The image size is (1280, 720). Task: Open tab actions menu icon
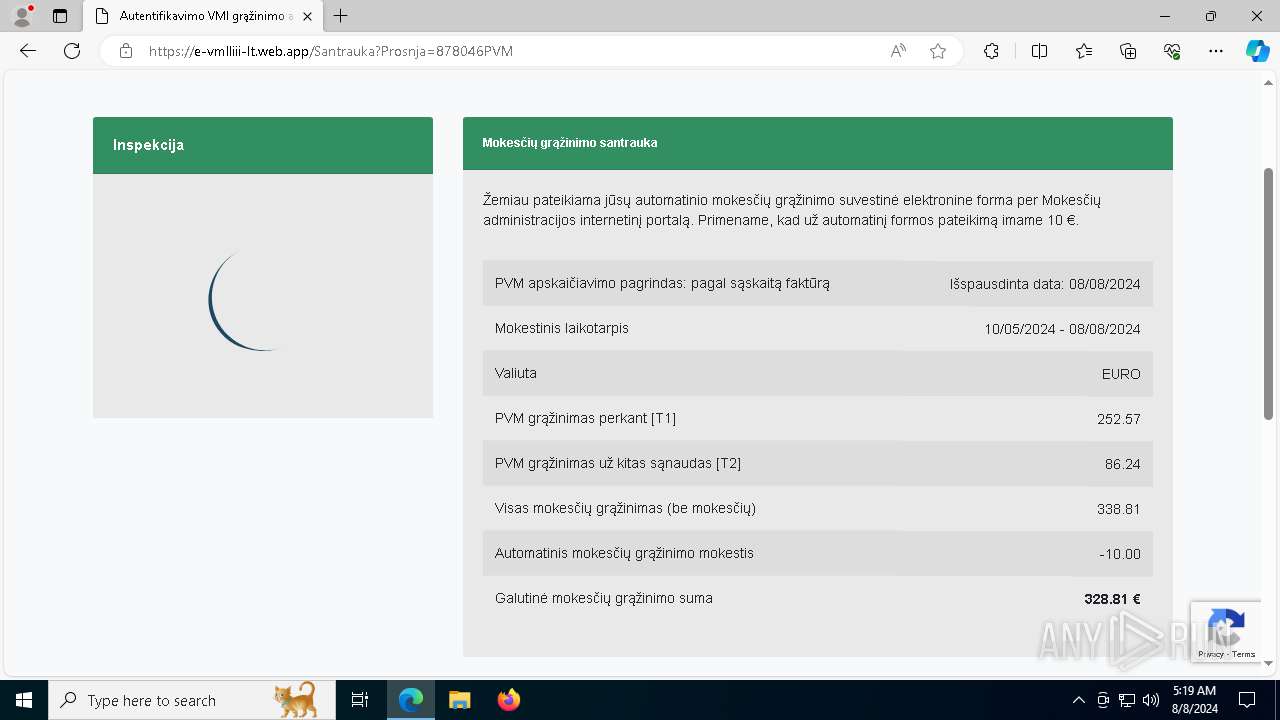point(60,16)
